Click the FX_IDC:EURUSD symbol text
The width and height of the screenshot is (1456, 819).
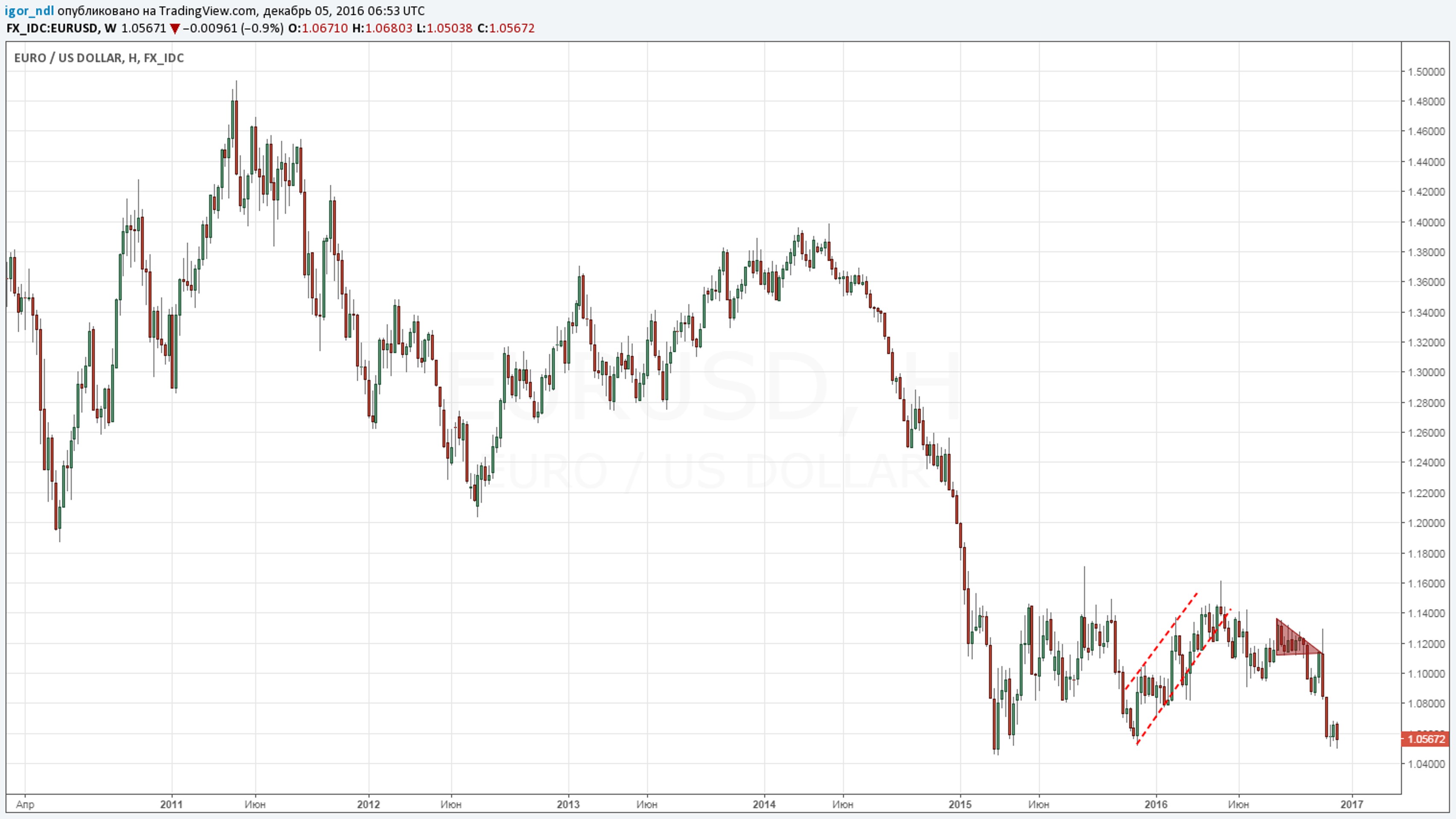[52, 28]
